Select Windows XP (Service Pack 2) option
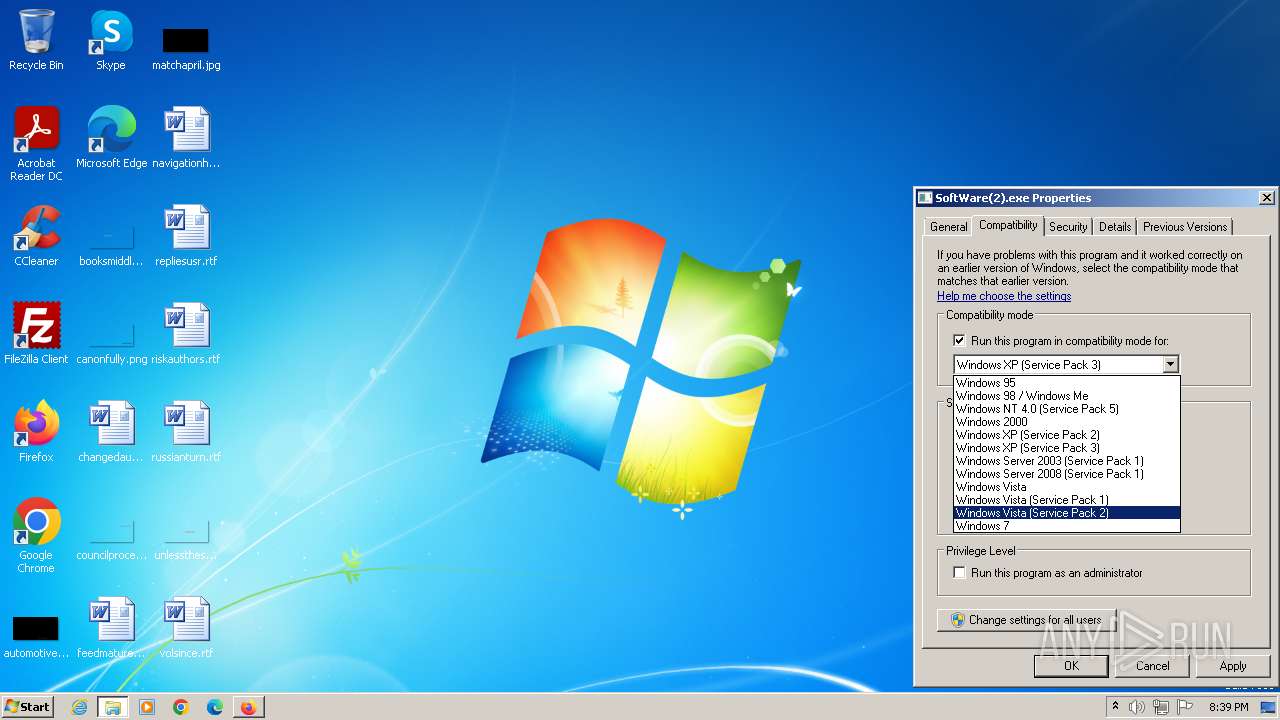Screen dimensions: 1280x720 pyautogui.click(x=1066, y=435)
